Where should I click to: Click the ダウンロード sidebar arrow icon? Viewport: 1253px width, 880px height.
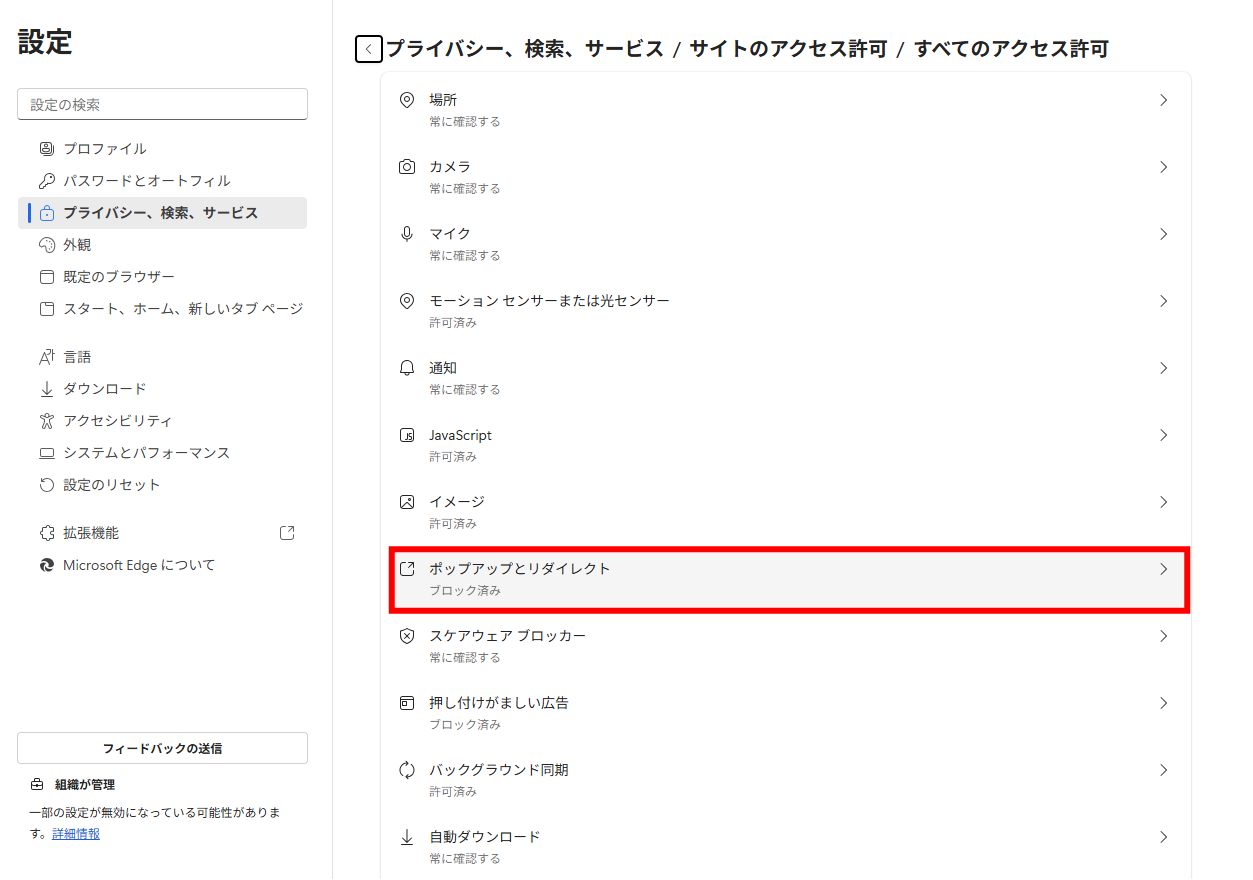(x=46, y=389)
